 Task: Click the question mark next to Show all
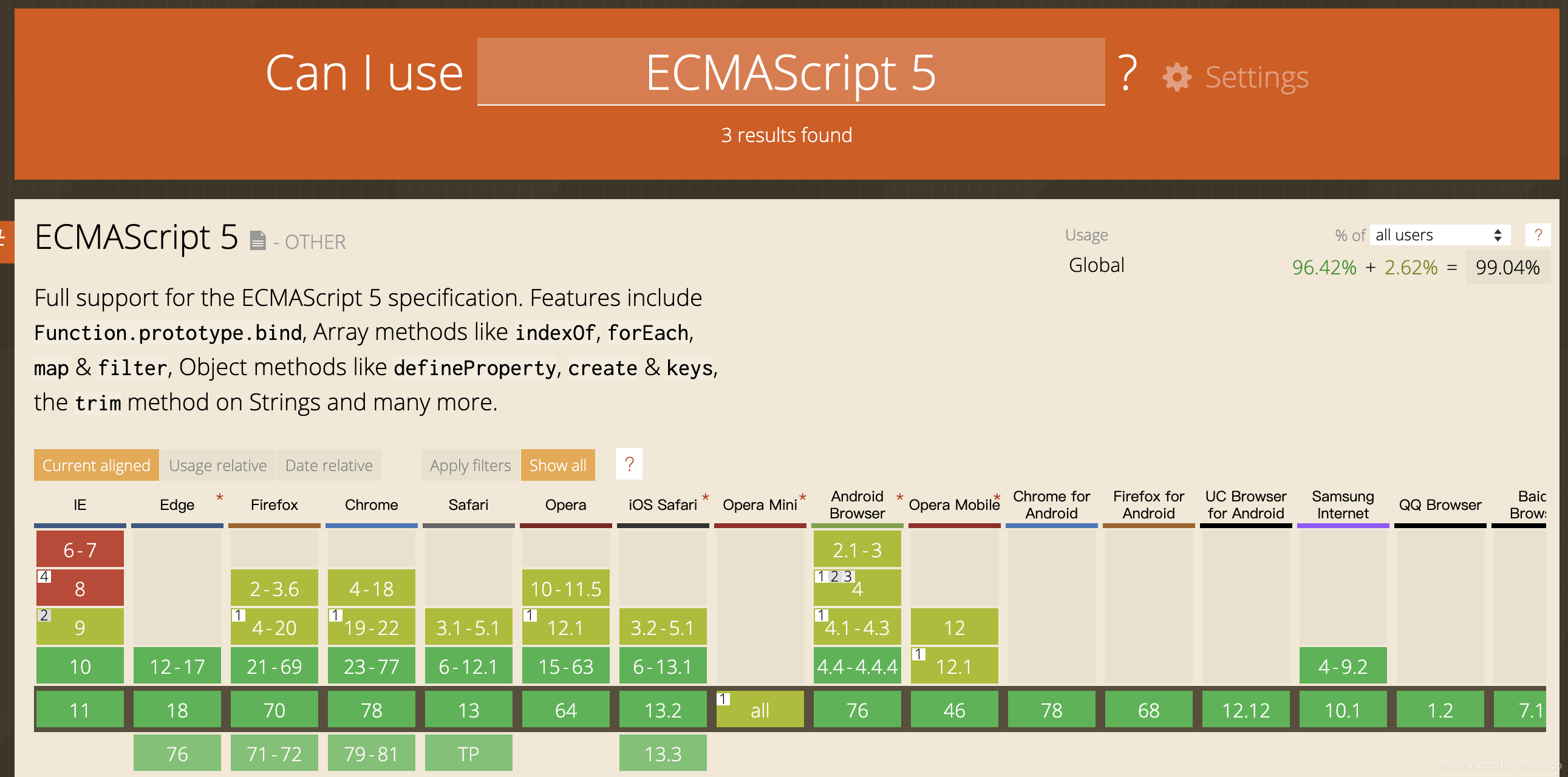[629, 465]
